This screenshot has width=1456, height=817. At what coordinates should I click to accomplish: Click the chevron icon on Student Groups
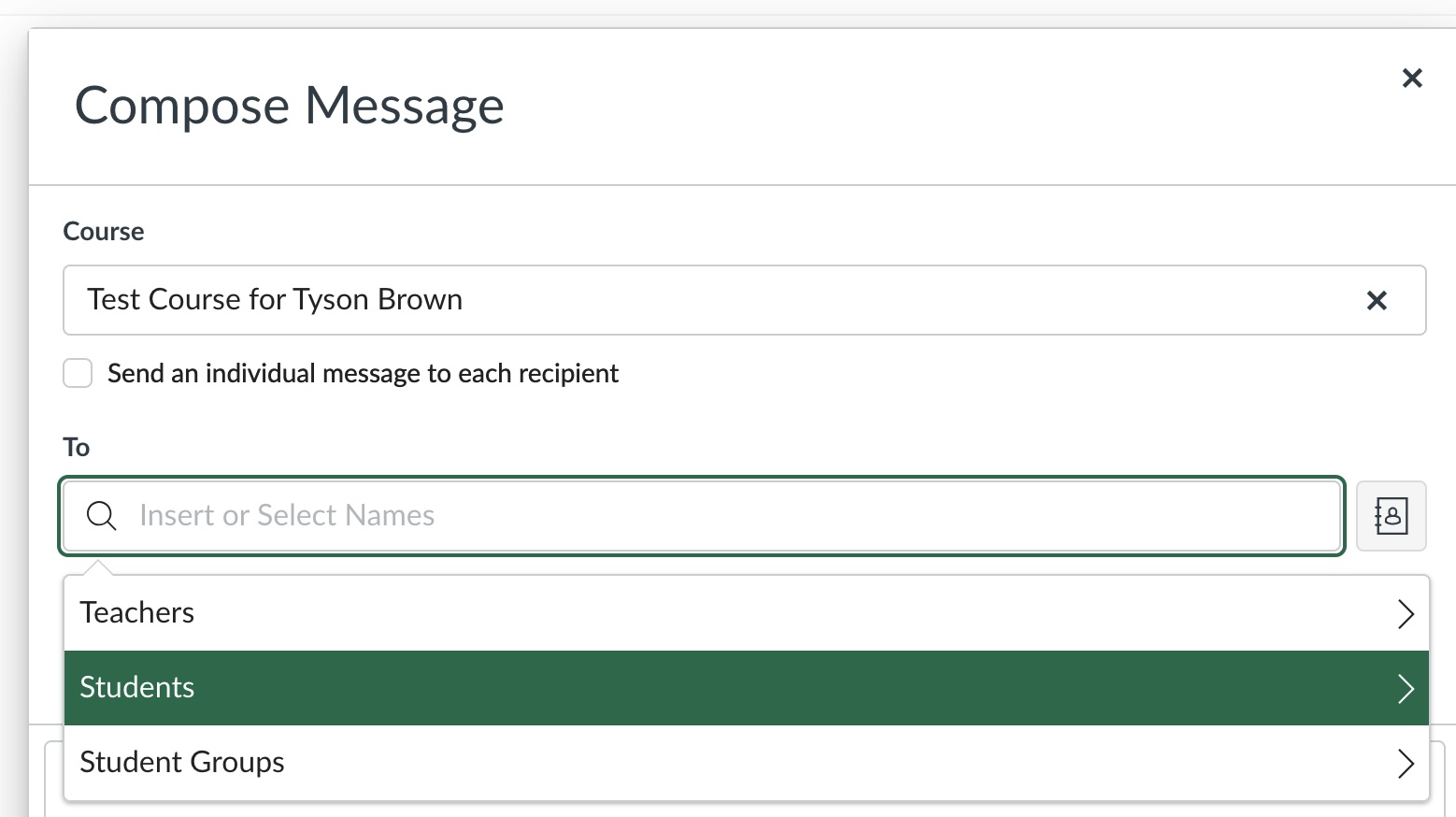pyautogui.click(x=1406, y=763)
